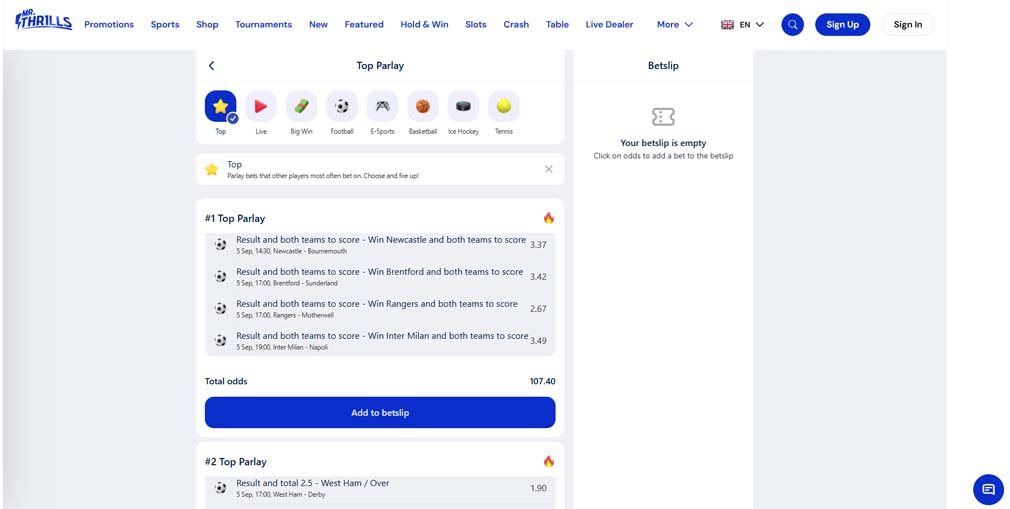Click the soccer ball icon beside Newcastle bet
The image size is (1010, 509).
point(220,244)
